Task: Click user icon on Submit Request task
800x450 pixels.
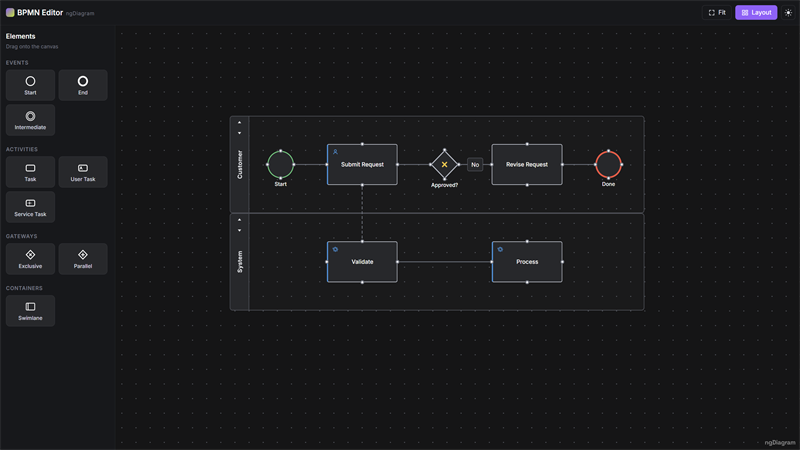Action: (x=335, y=152)
